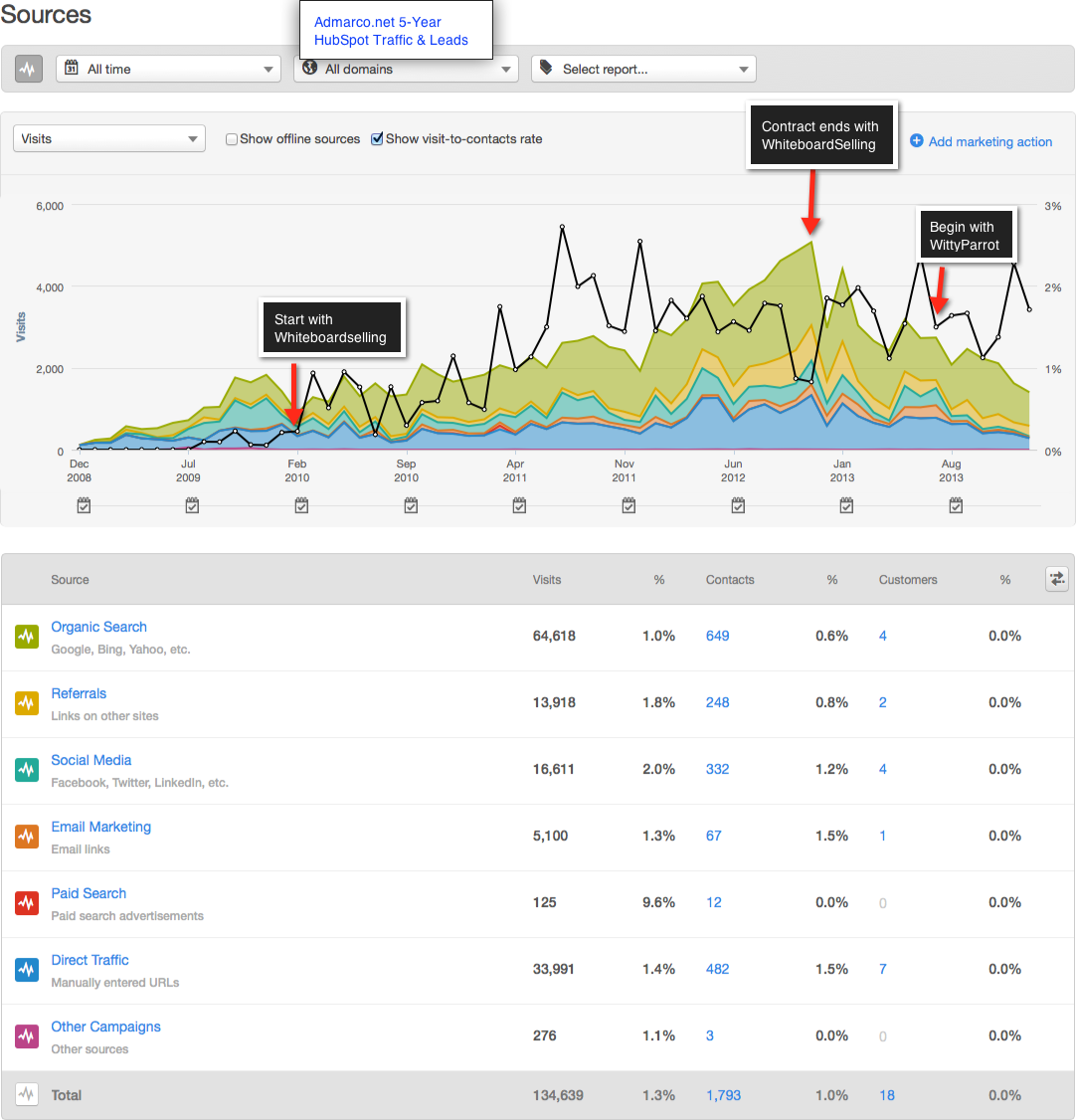View the 482 Direct Traffic contacts

coord(718,969)
